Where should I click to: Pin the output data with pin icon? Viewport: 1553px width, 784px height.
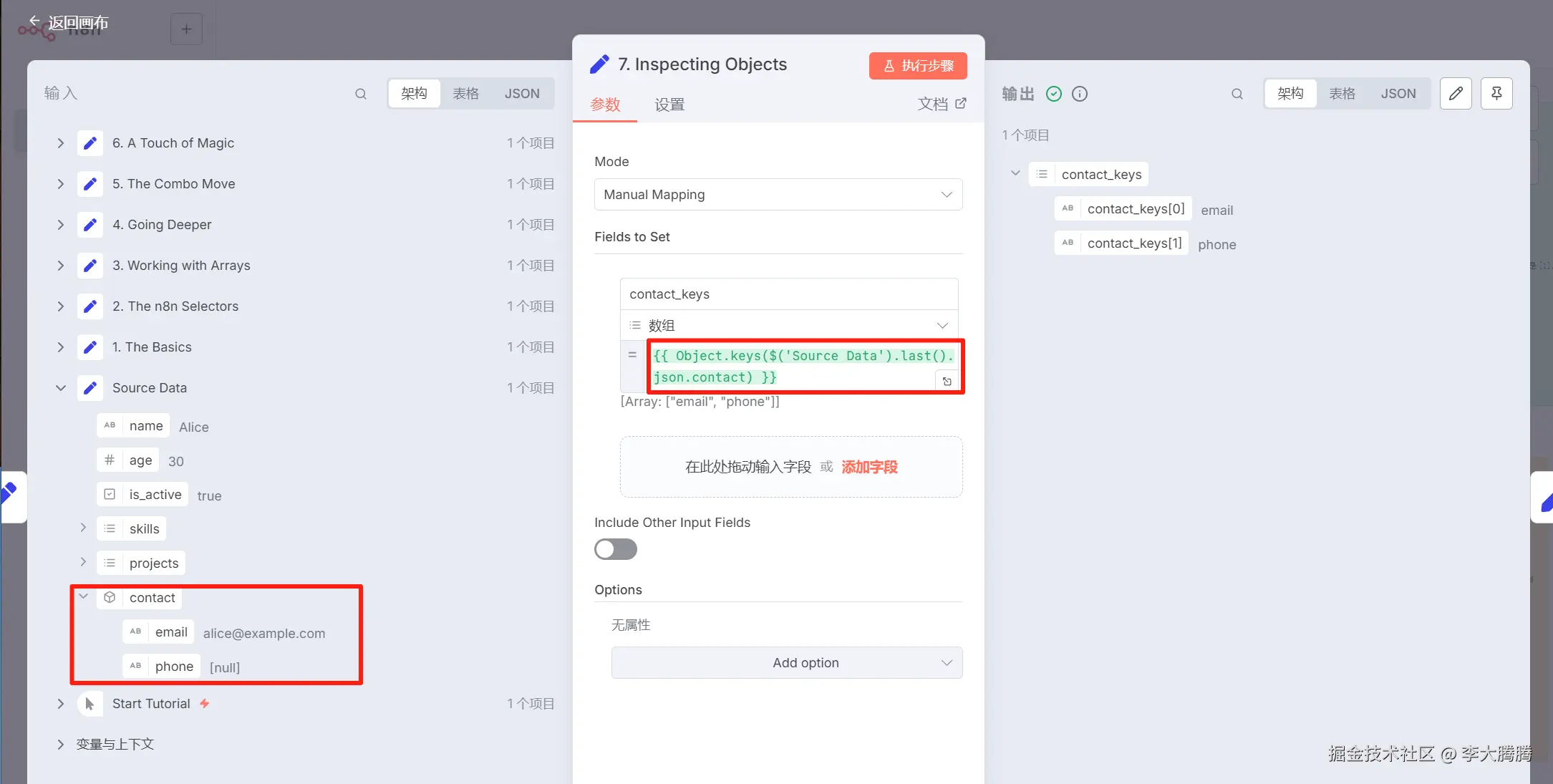coord(1496,94)
